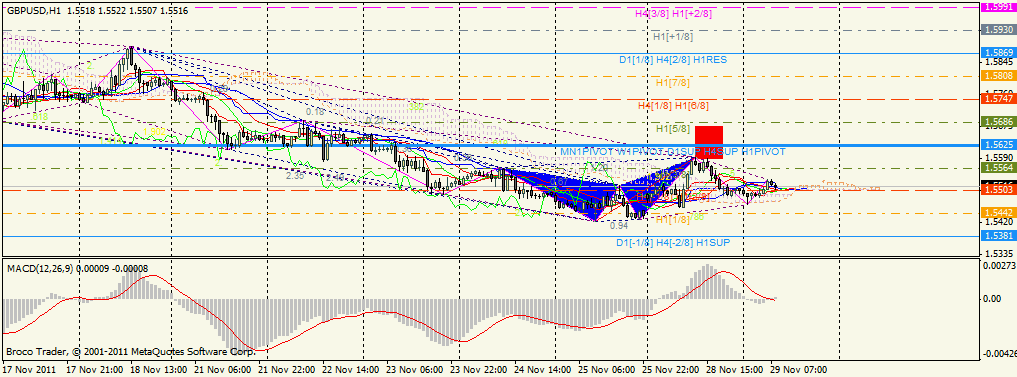Screen dimensions: 1017x377
Task: Click the 1.5442 orange price tag
Action: click(999, 213)
